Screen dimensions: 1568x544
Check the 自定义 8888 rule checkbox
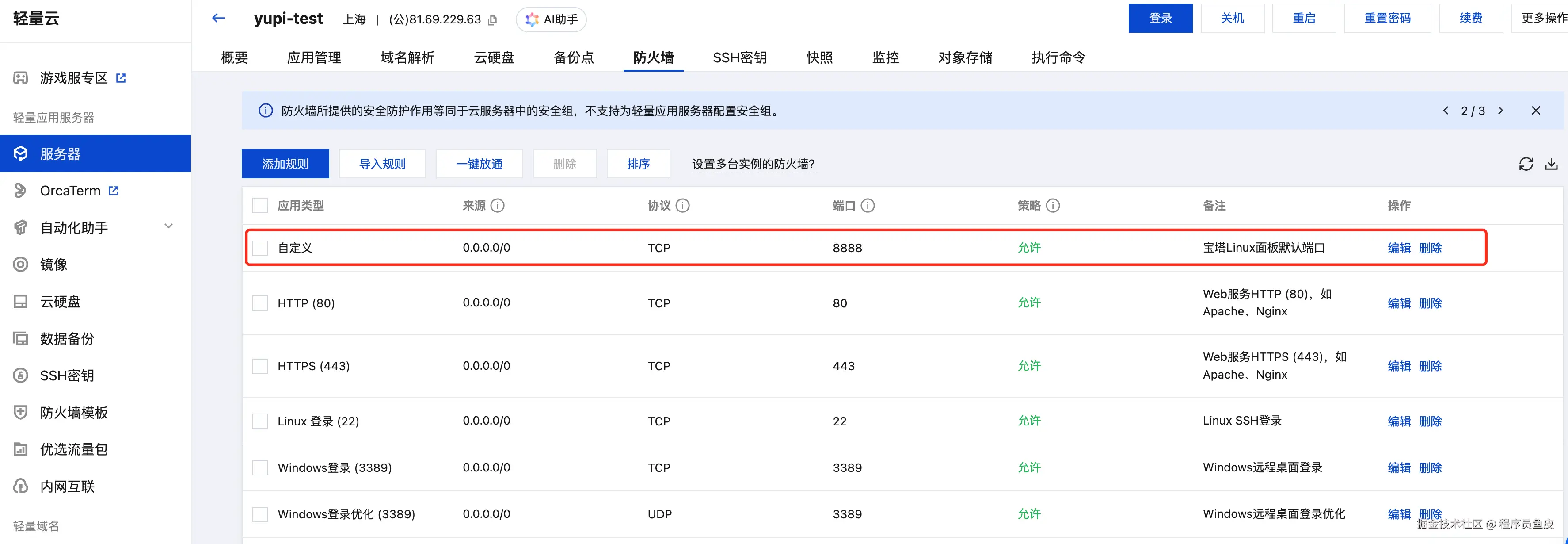pyautogui.click(x=260, y=248)
